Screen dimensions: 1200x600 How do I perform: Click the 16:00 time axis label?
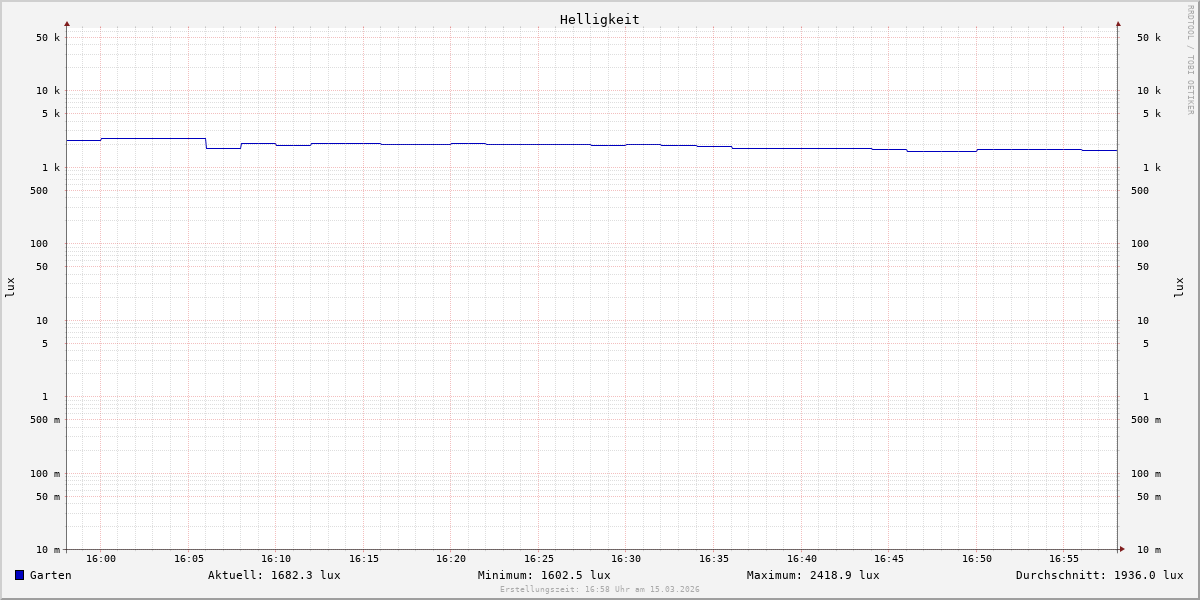coord(101,559)
